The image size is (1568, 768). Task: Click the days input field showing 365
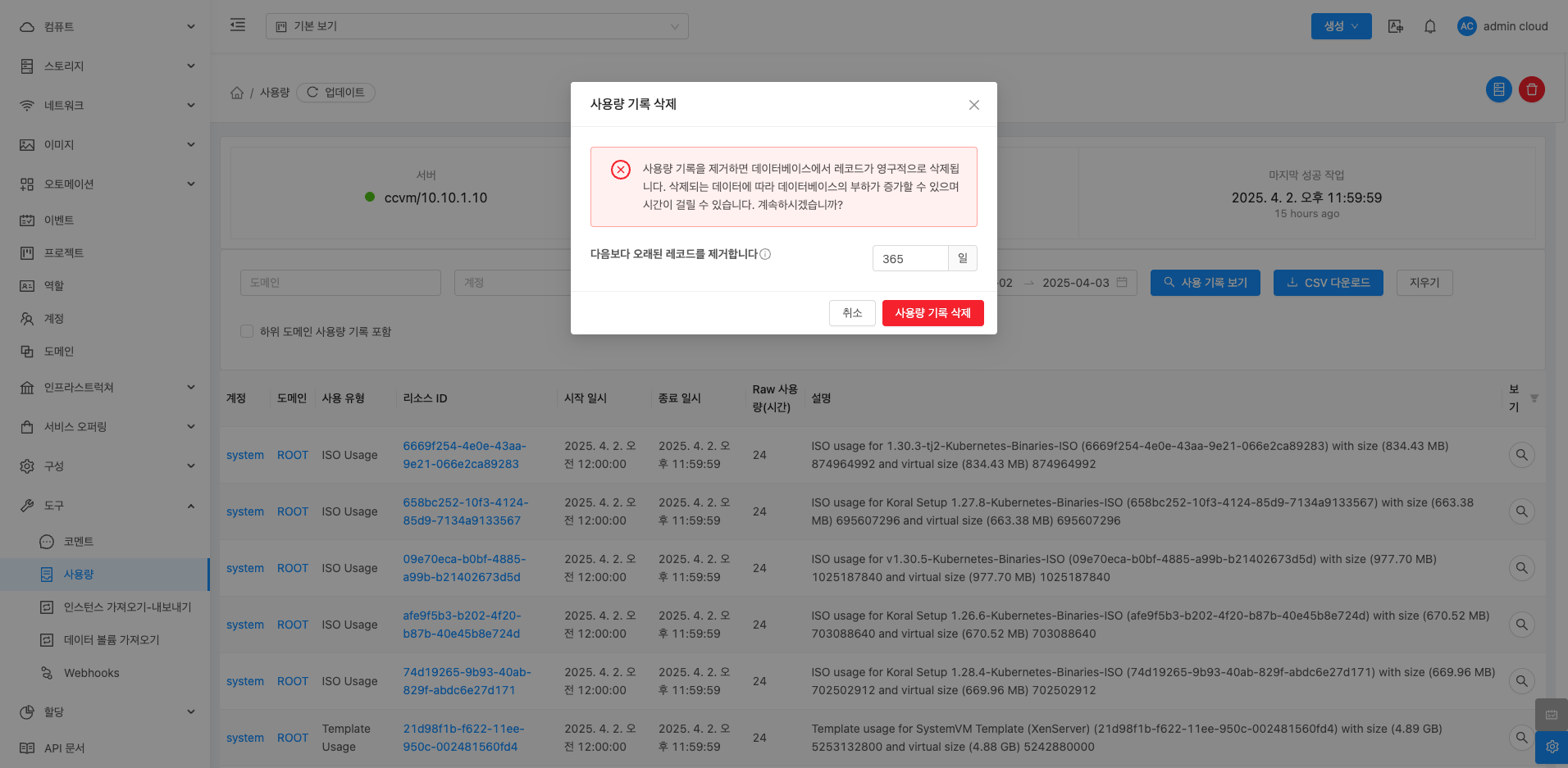click(910, 258)
